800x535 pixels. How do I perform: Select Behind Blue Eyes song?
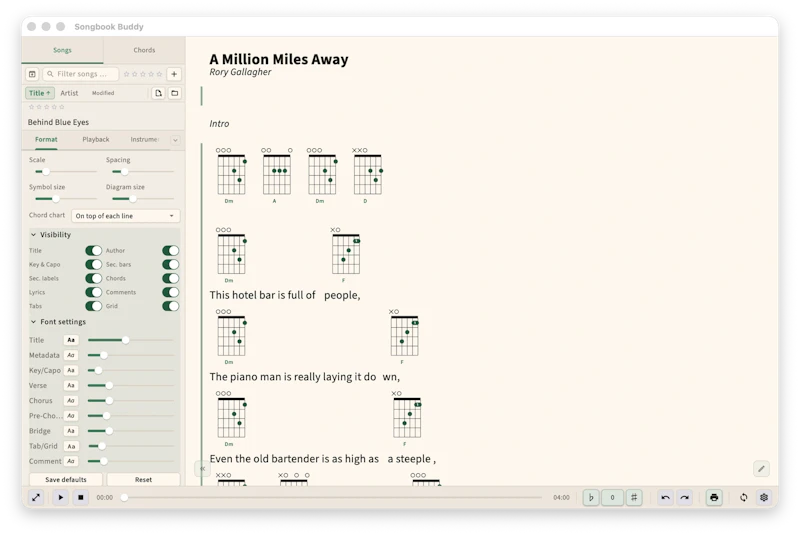(x=58, y=122)
